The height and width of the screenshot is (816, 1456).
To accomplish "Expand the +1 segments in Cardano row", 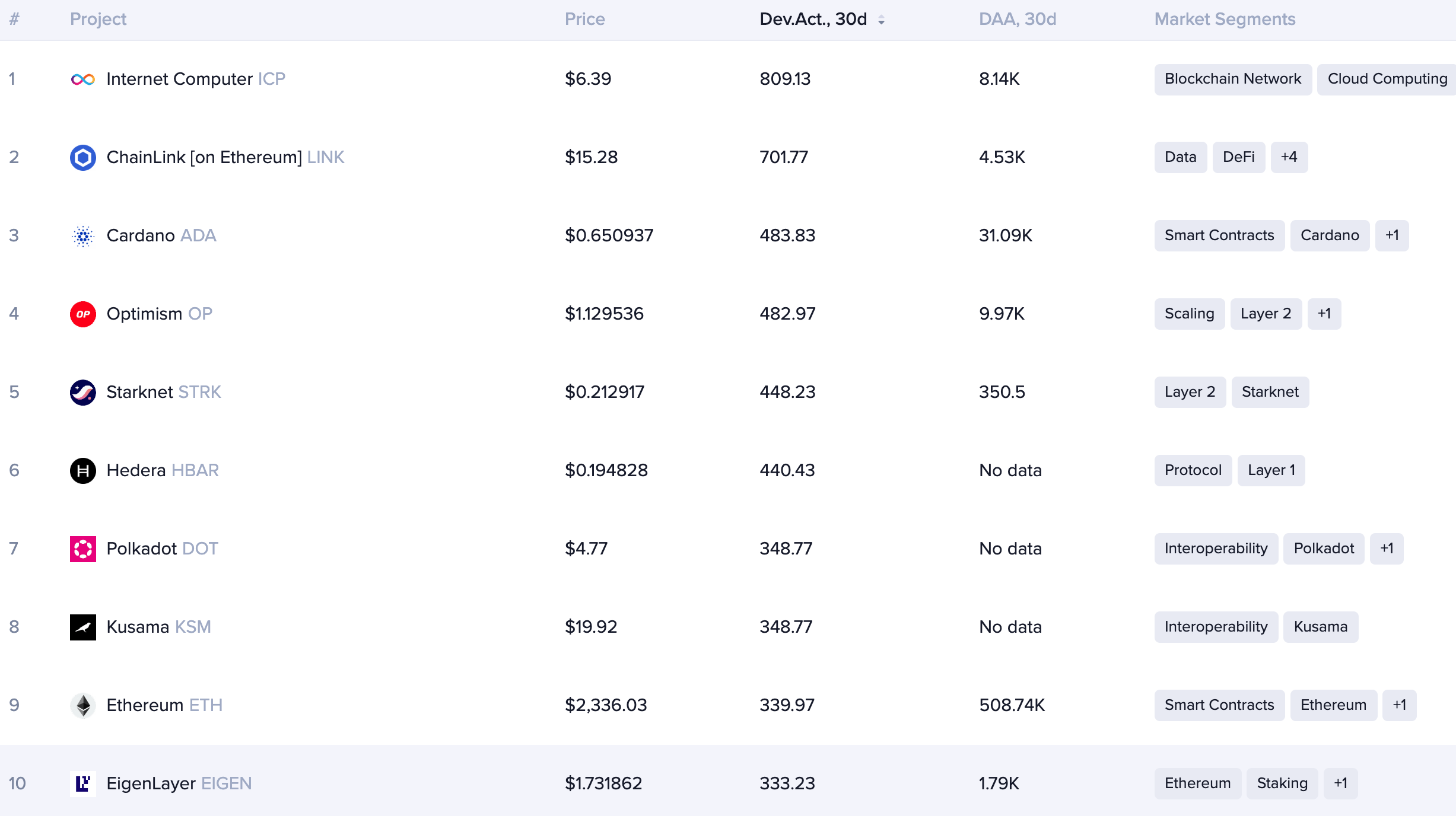I will click(x=1392, y=235).
